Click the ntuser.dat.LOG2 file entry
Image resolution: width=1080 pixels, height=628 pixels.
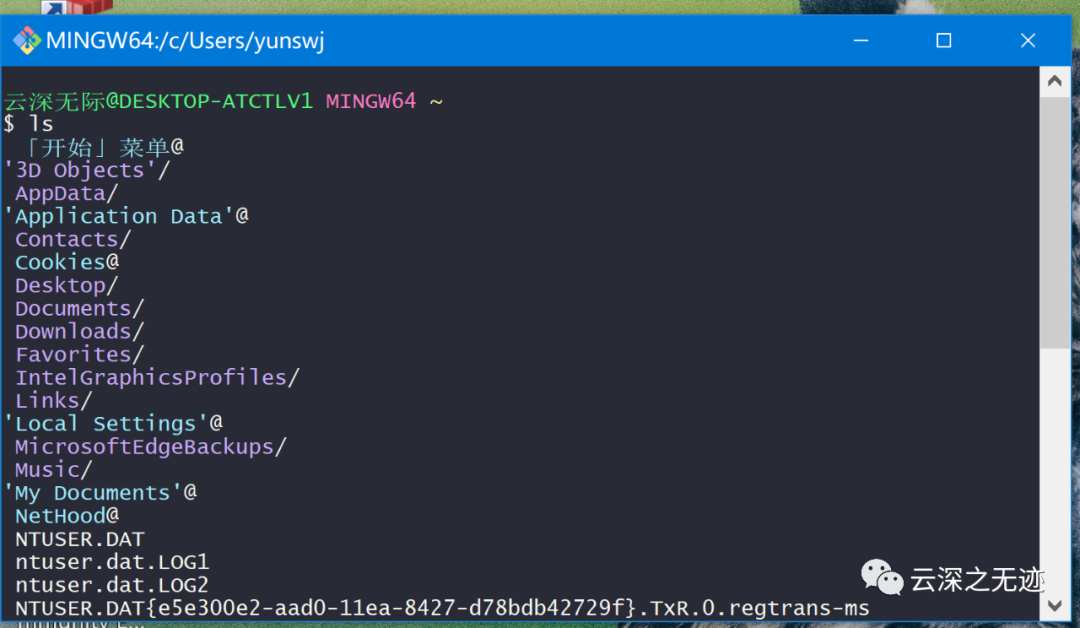coord(112,585)
